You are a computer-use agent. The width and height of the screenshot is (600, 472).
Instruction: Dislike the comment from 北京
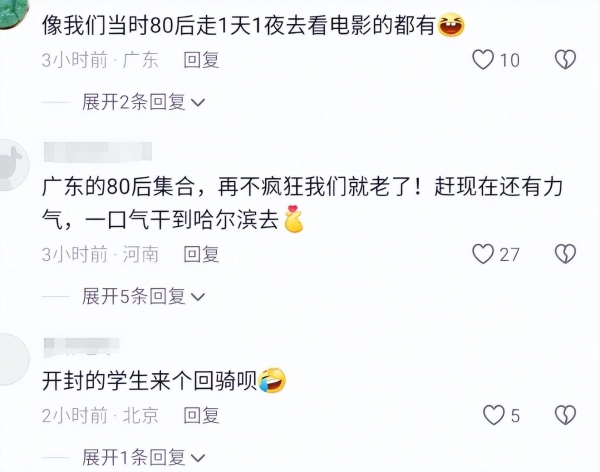click(x=566, y=415)
